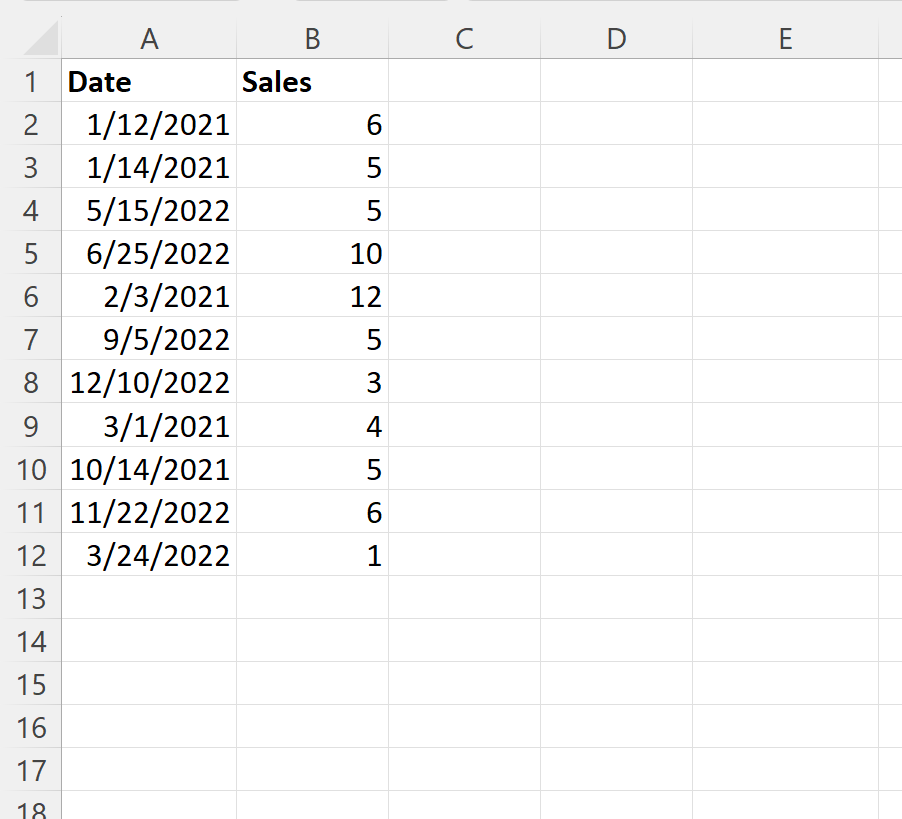Viewport: 902px width, 819px height.
Task: Select row 1 header
Action: (33, 81)
